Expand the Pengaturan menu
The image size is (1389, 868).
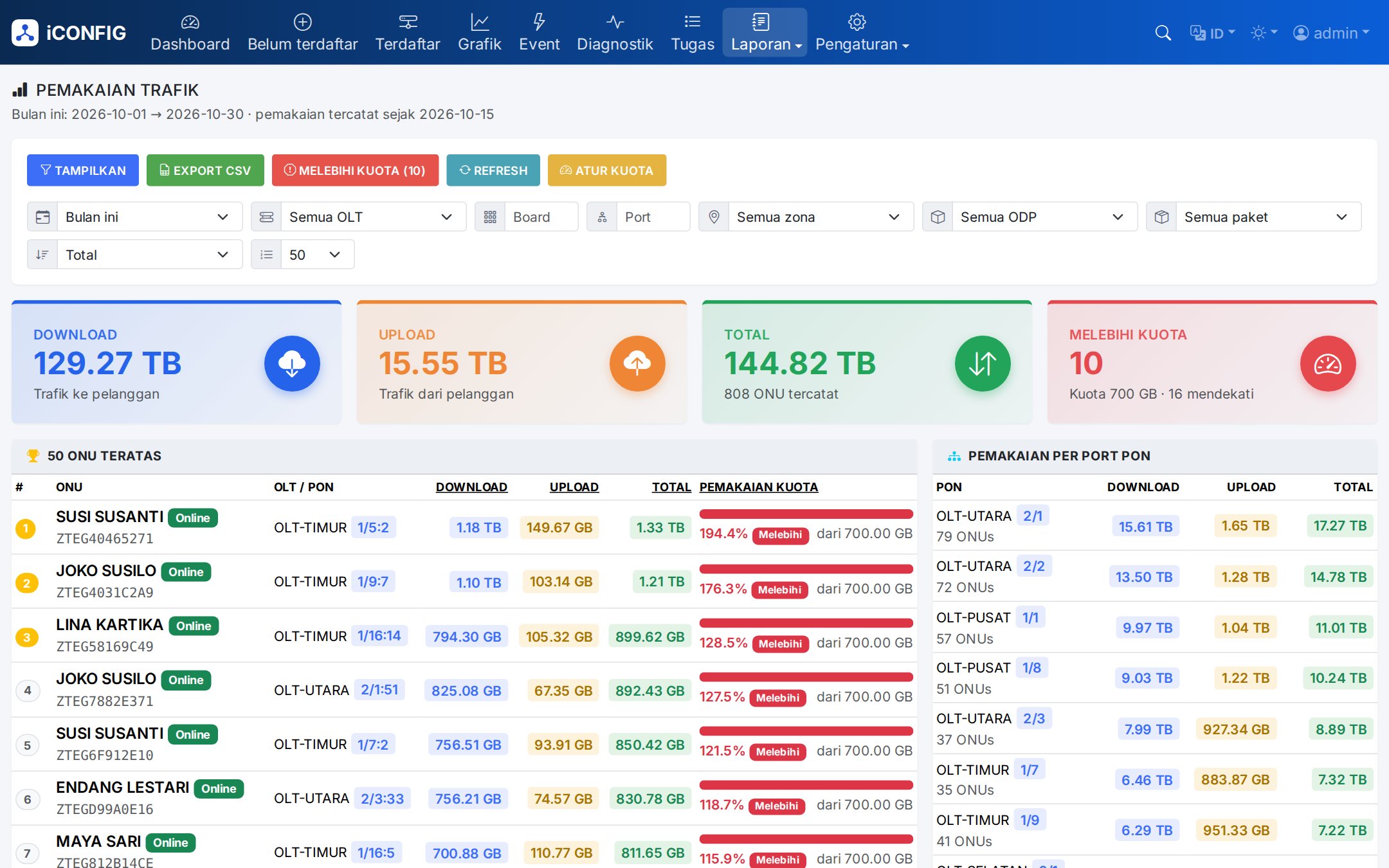point(862,33)
